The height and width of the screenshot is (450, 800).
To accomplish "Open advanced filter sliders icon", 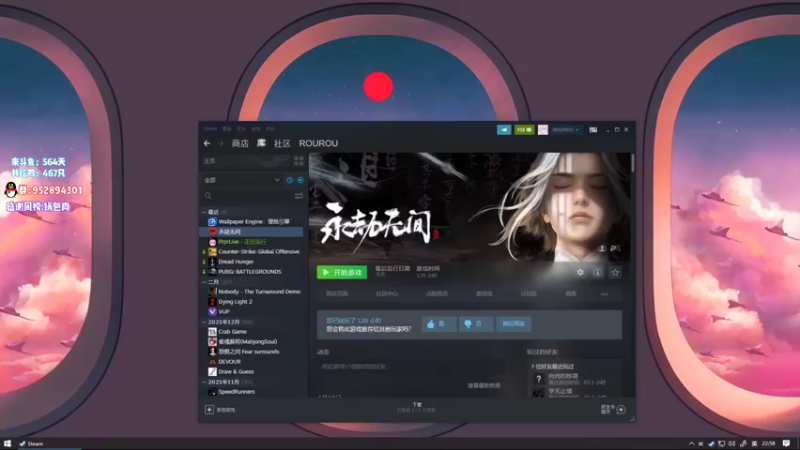I will 298,196.
